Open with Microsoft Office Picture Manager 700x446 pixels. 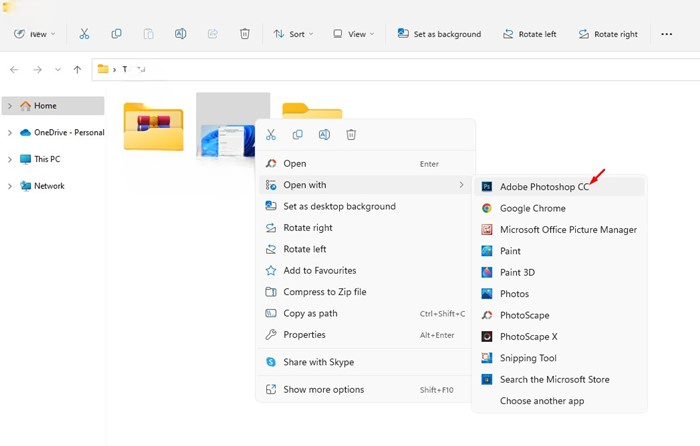[559, 230]
